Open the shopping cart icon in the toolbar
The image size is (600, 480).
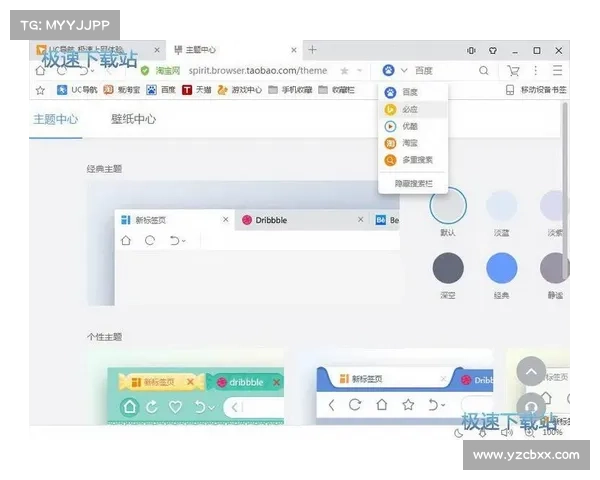pyautogui.click(x=513, y=70)
